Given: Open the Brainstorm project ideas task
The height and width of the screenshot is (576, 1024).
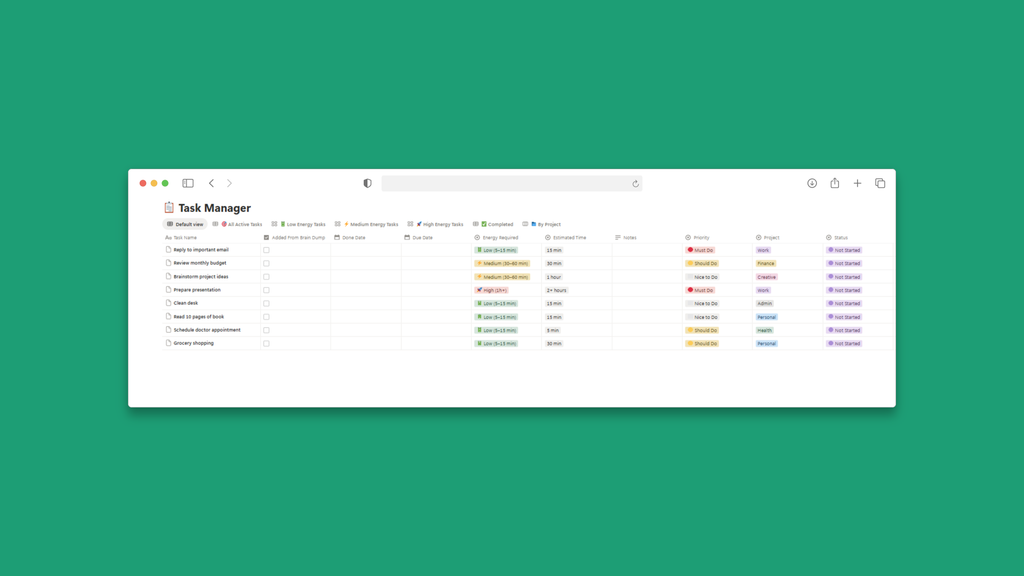Looking at the screenshot, I should click(201, 276).
